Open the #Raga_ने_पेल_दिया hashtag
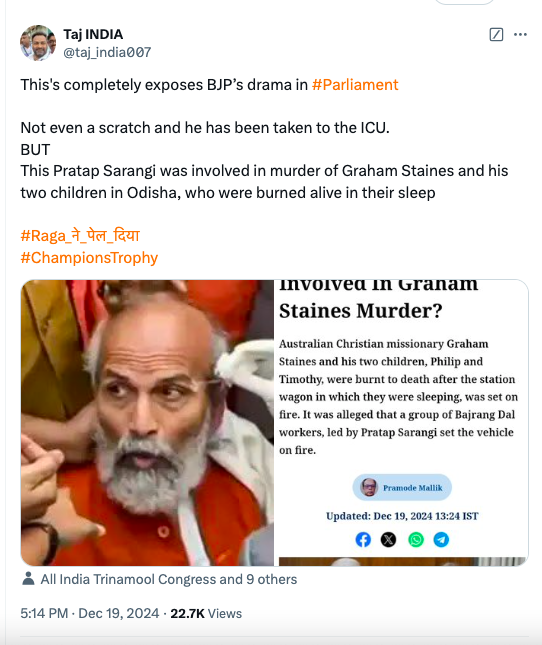Screen dimensions: 542x645 point(80,236)
